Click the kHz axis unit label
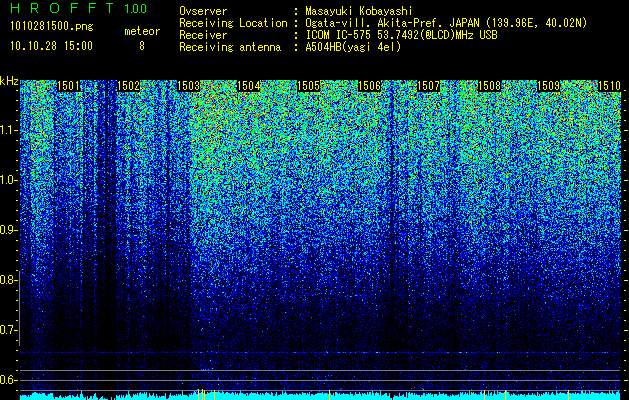This screenshot has width=629, height=400. (9, 81)
